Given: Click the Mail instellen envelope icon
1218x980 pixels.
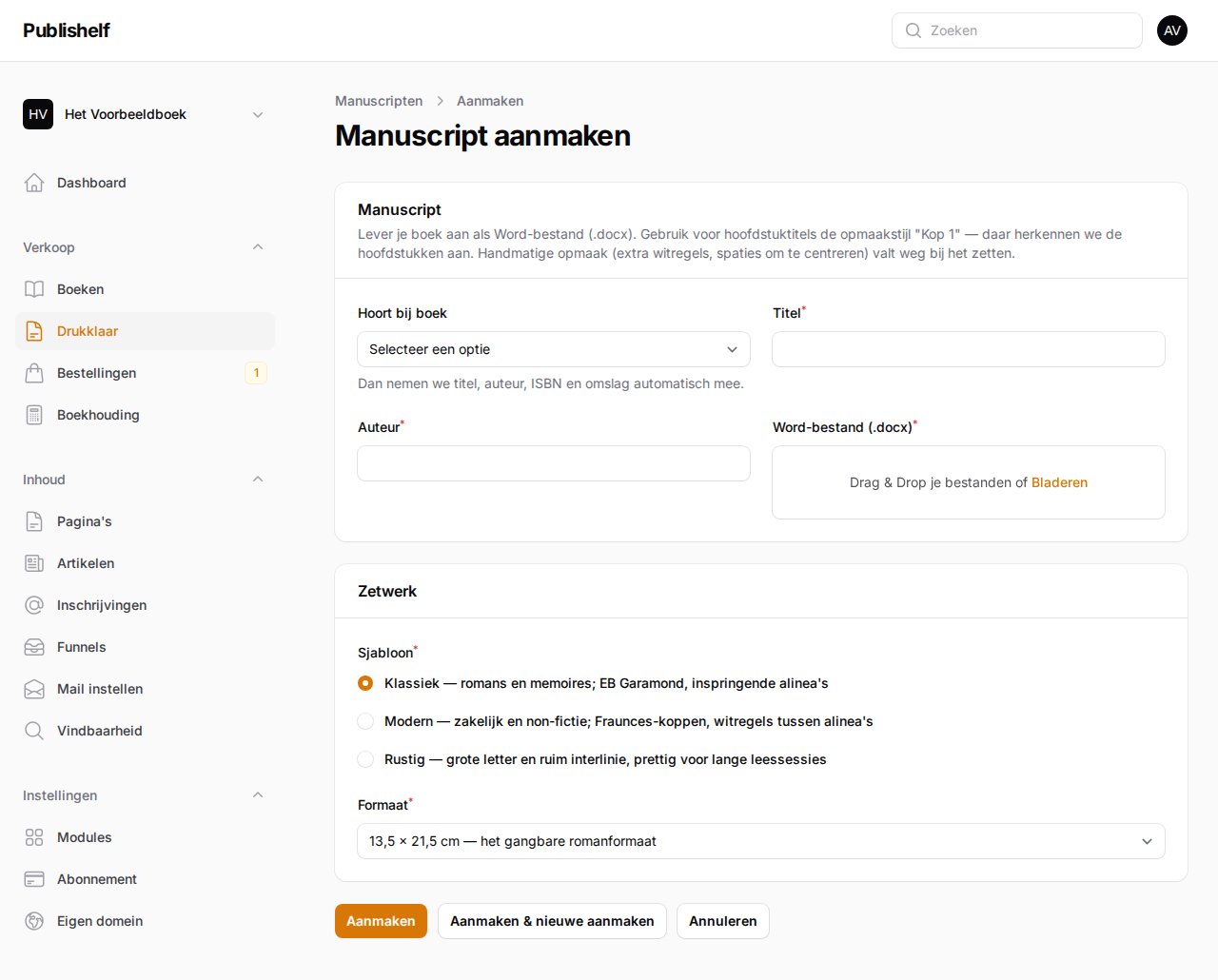Looking at the screenshot, I should [34, 689].
